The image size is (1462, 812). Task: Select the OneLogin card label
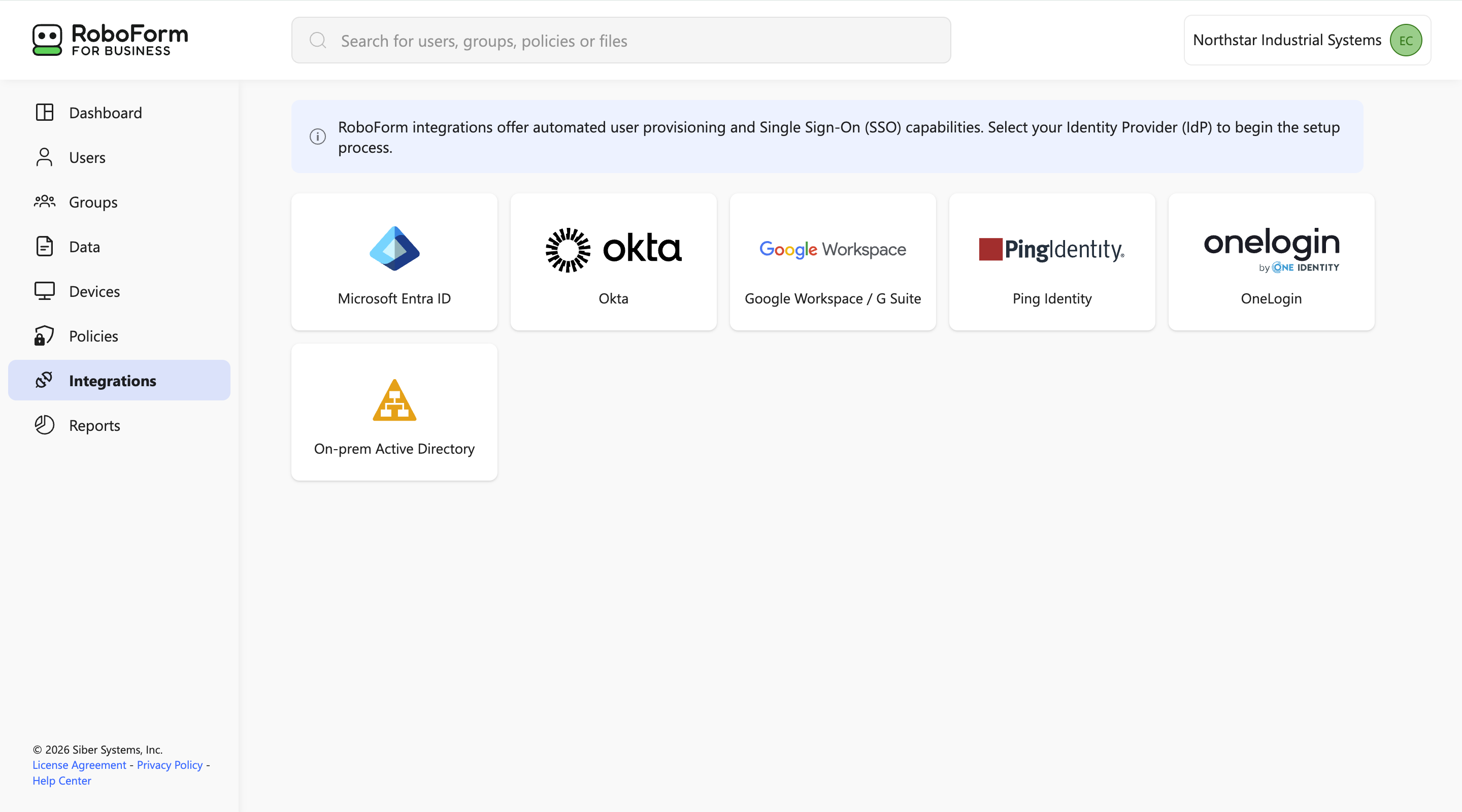1271,298
